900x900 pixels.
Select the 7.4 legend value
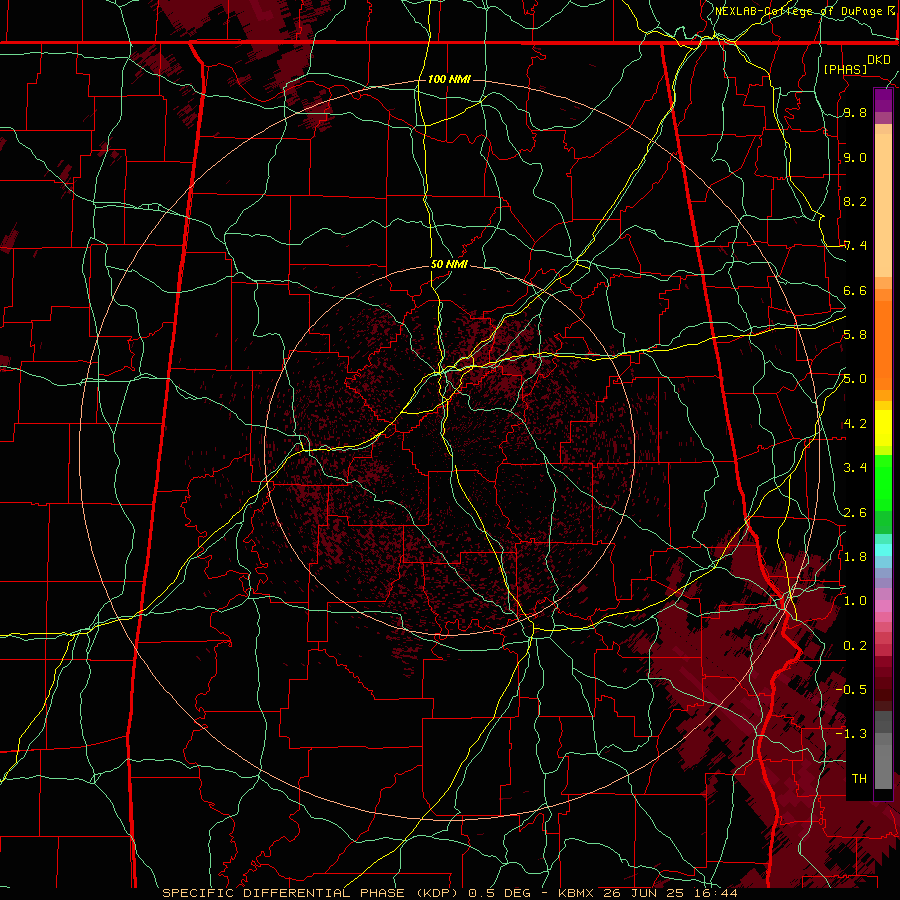(x=855, y=246)
